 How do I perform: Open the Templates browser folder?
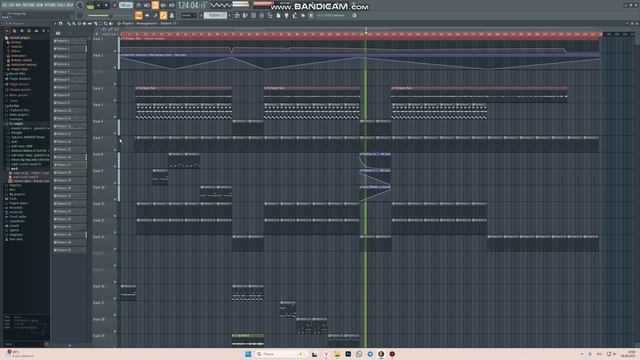pyautogui.click(x=16, y=235)
